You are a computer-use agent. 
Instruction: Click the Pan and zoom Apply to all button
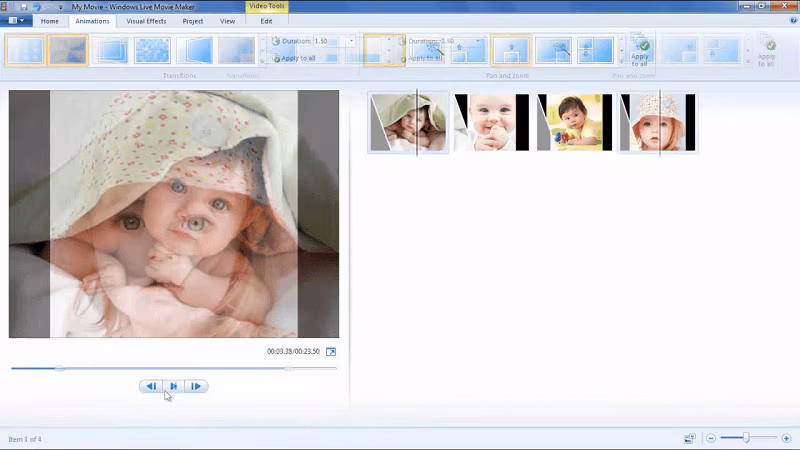coord(640,52)
